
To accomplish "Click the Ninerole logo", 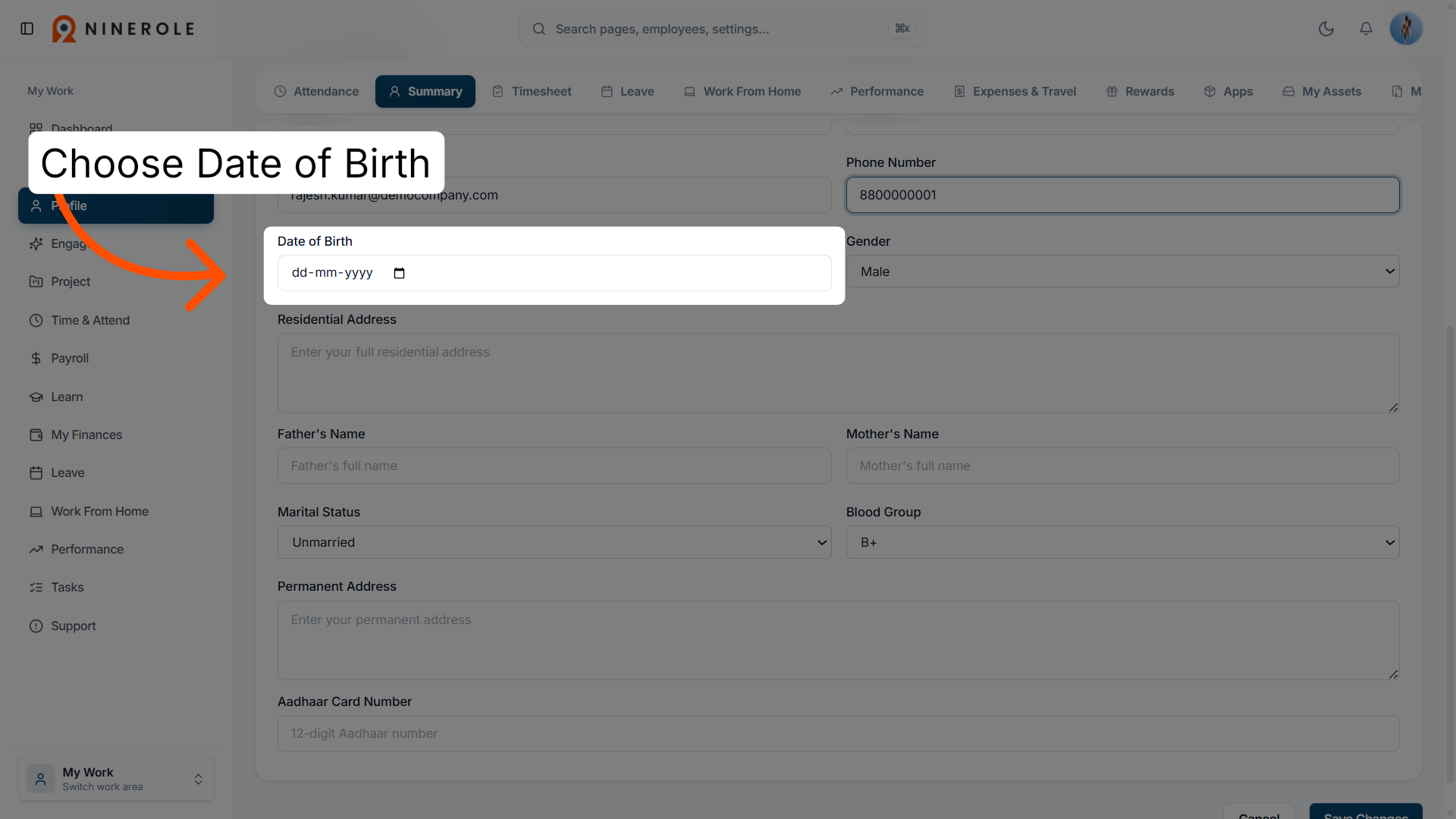I will pyautogui.click(x=124, y=29).
